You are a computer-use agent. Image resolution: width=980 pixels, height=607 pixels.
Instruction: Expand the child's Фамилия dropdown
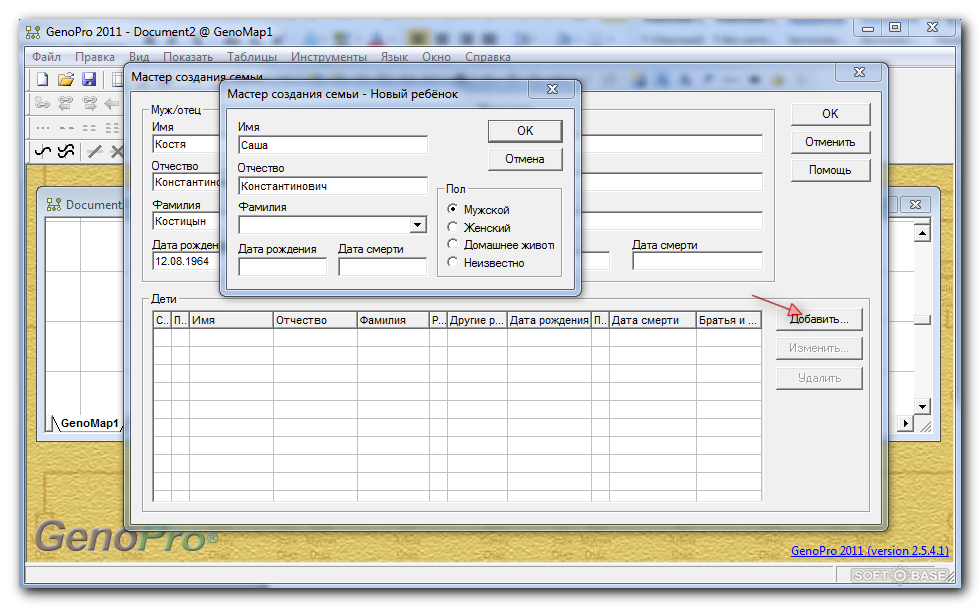(x=418, y=225)
